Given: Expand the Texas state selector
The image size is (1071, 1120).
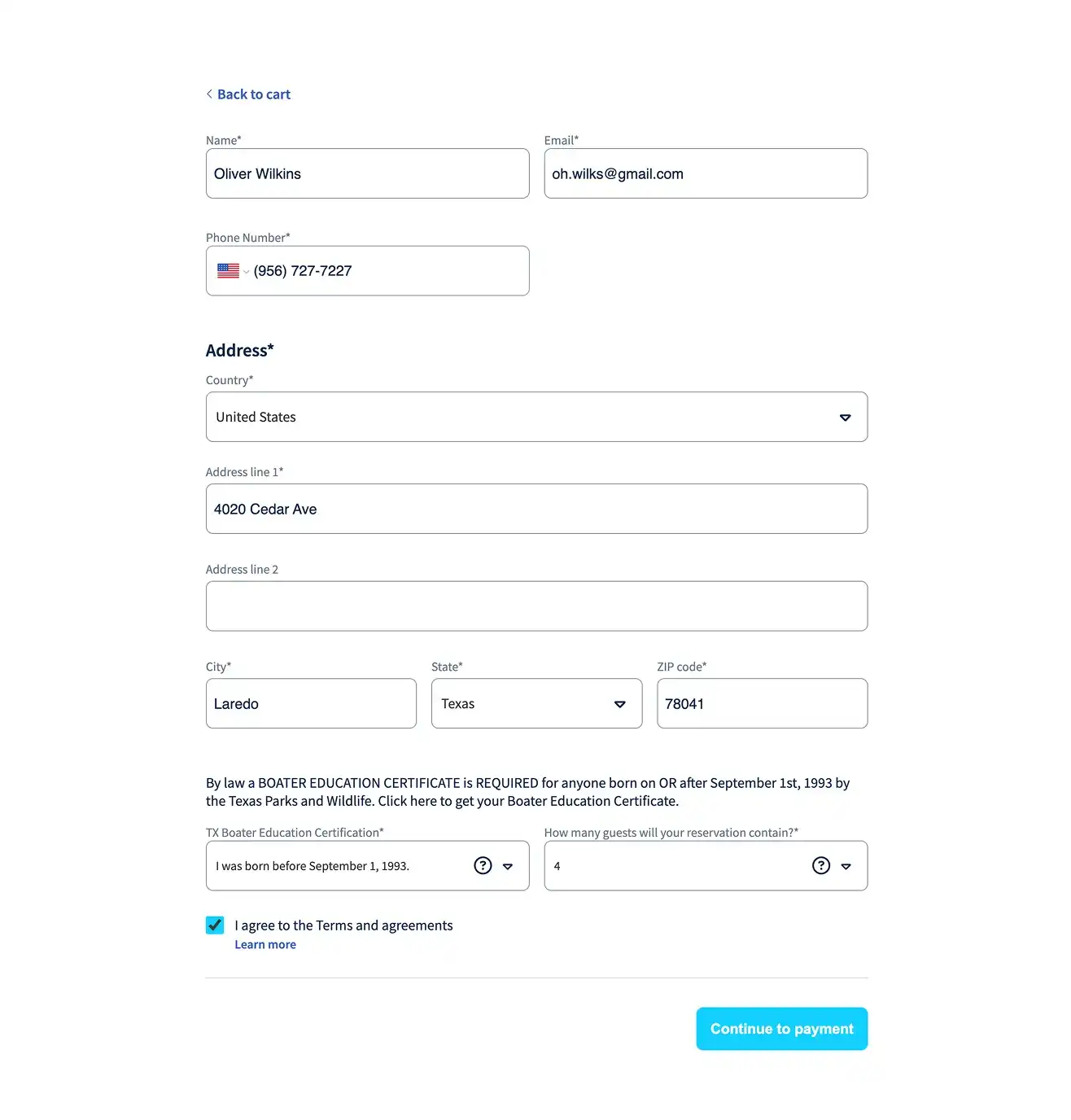Looking at the screenshot, I should [536, 703].
